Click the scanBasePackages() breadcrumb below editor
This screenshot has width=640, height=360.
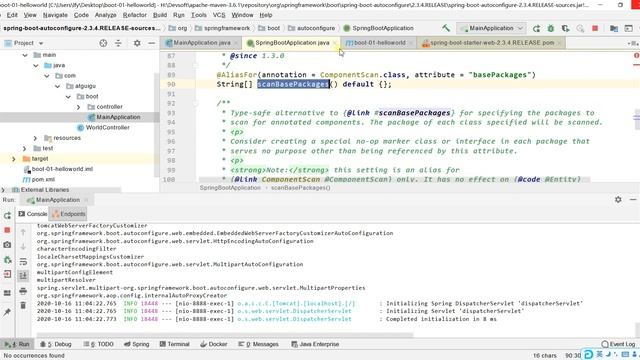click(300, 188)
